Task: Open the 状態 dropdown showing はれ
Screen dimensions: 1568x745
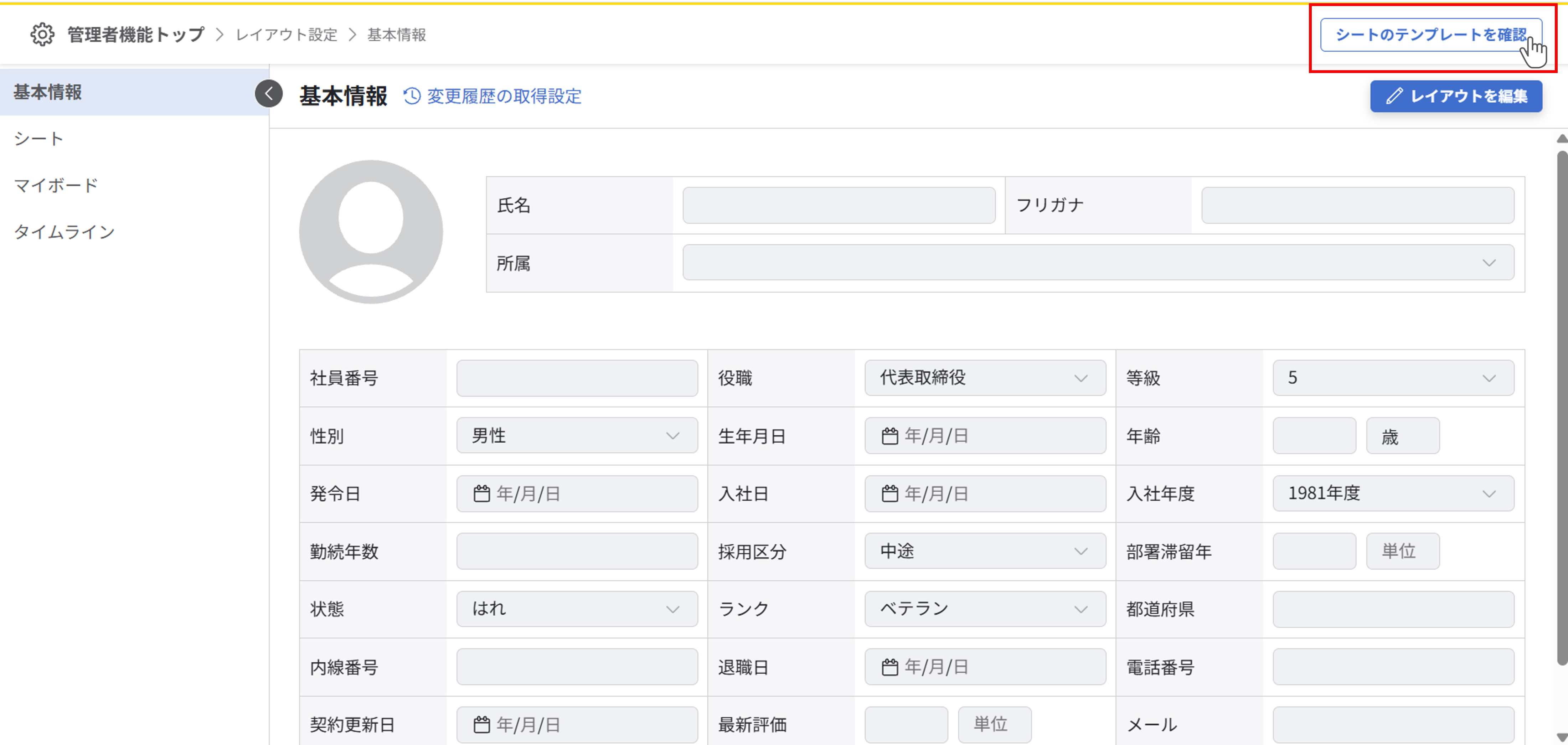Action: pyautogui.click(x=577, y=609)
